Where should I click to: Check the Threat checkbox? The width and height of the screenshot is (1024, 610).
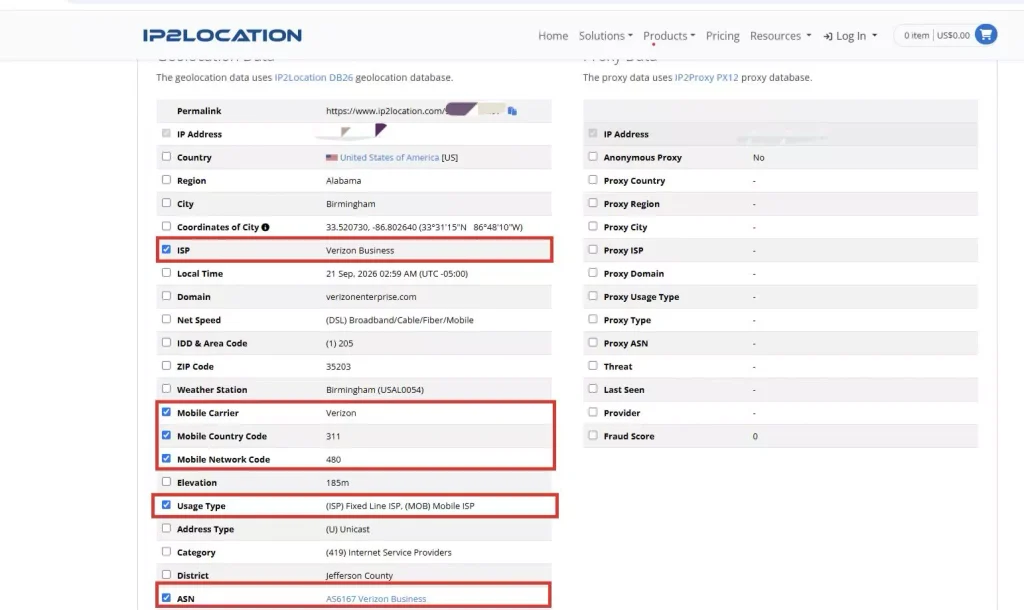point(593,366)
